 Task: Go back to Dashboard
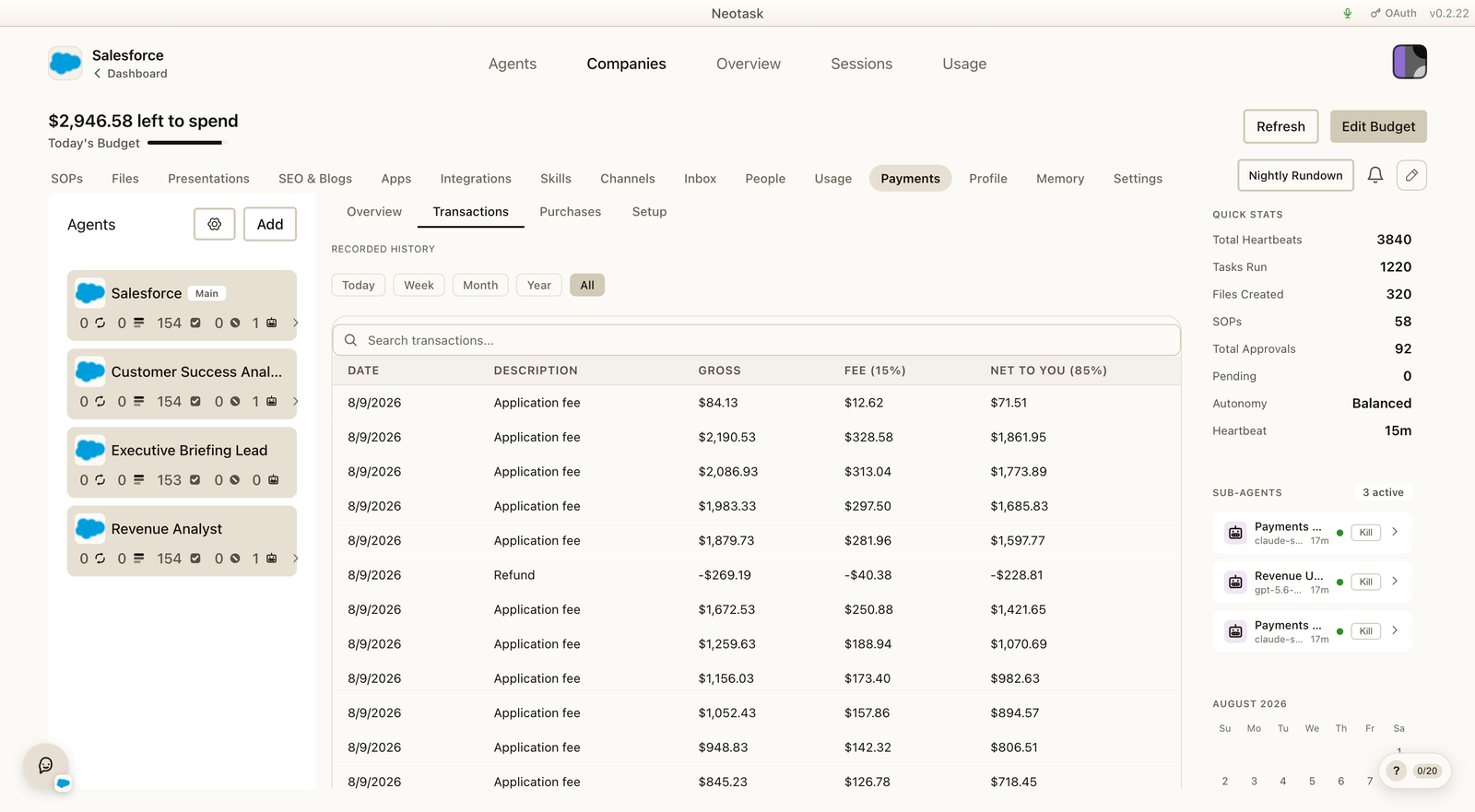tap(130, 74)
